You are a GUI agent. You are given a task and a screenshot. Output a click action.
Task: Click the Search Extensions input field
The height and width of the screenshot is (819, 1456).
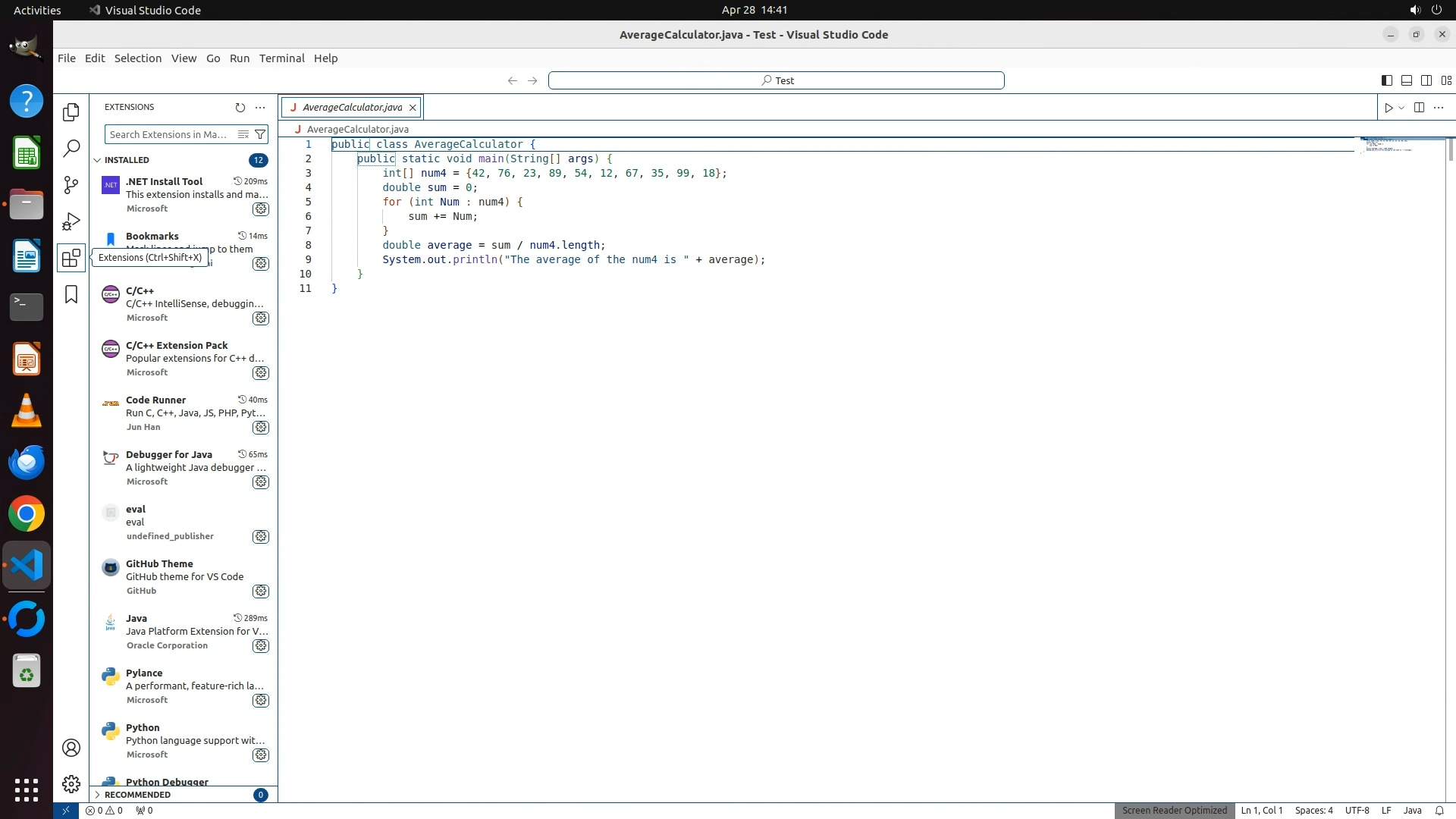point(168,134)
